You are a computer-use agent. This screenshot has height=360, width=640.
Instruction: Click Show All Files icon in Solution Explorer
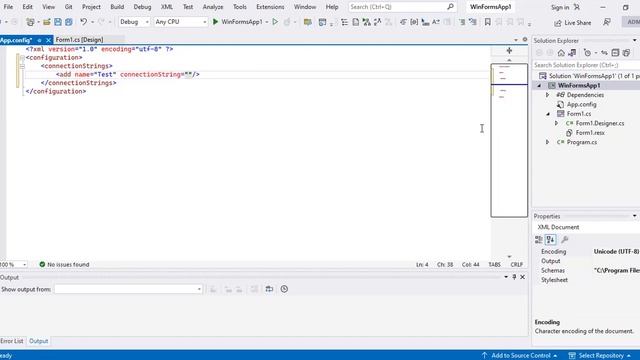click(x=626, y=53)
